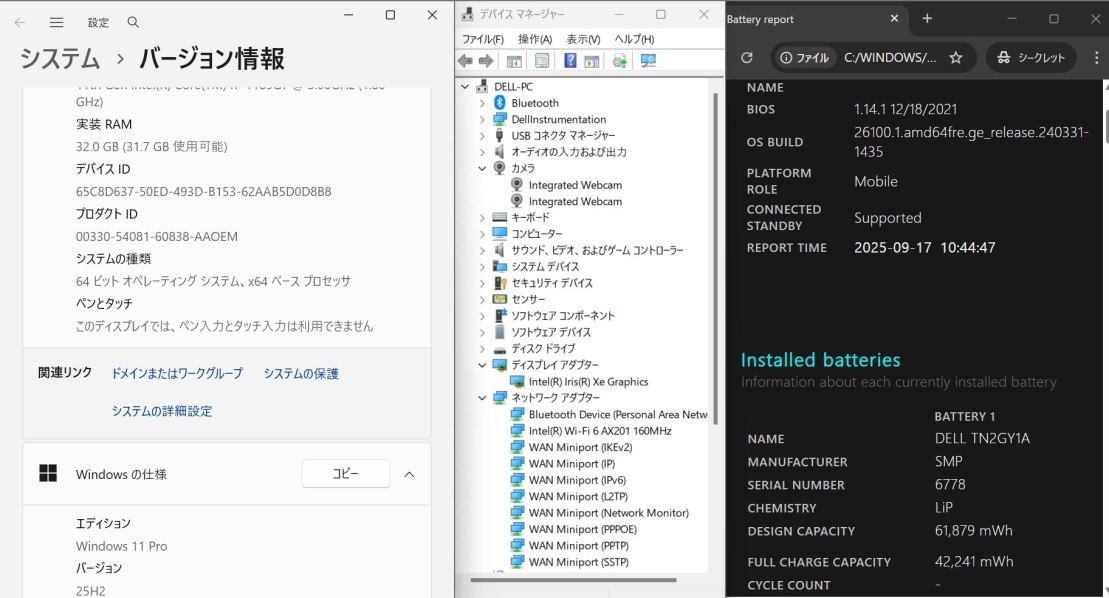Click the Device Manager help toolbar icon
The width and height of the screenshot is (1109, 598).
[x=570, y=61]
